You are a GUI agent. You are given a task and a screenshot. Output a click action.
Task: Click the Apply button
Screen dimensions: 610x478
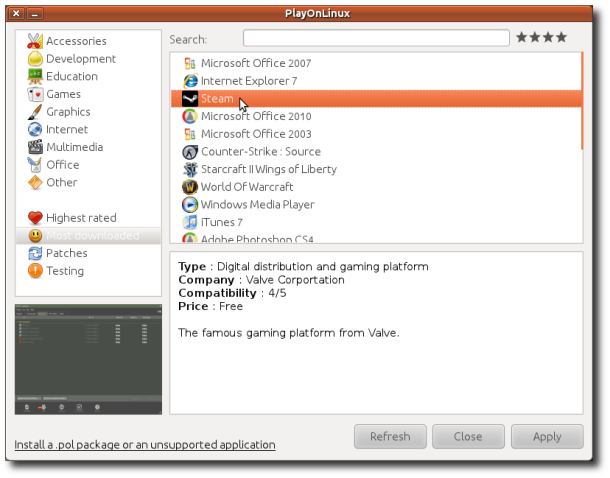(x=547, y=436)
